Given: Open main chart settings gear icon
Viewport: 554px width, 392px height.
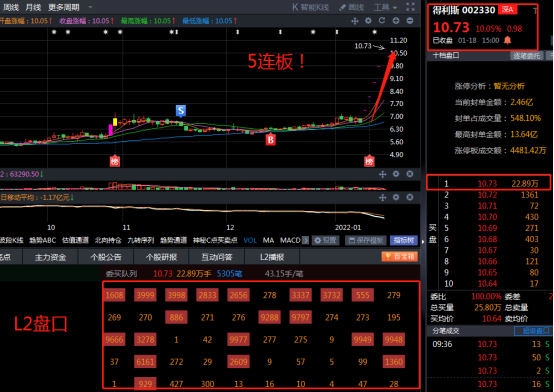Looking at the screenshot, I should [368, 21].
